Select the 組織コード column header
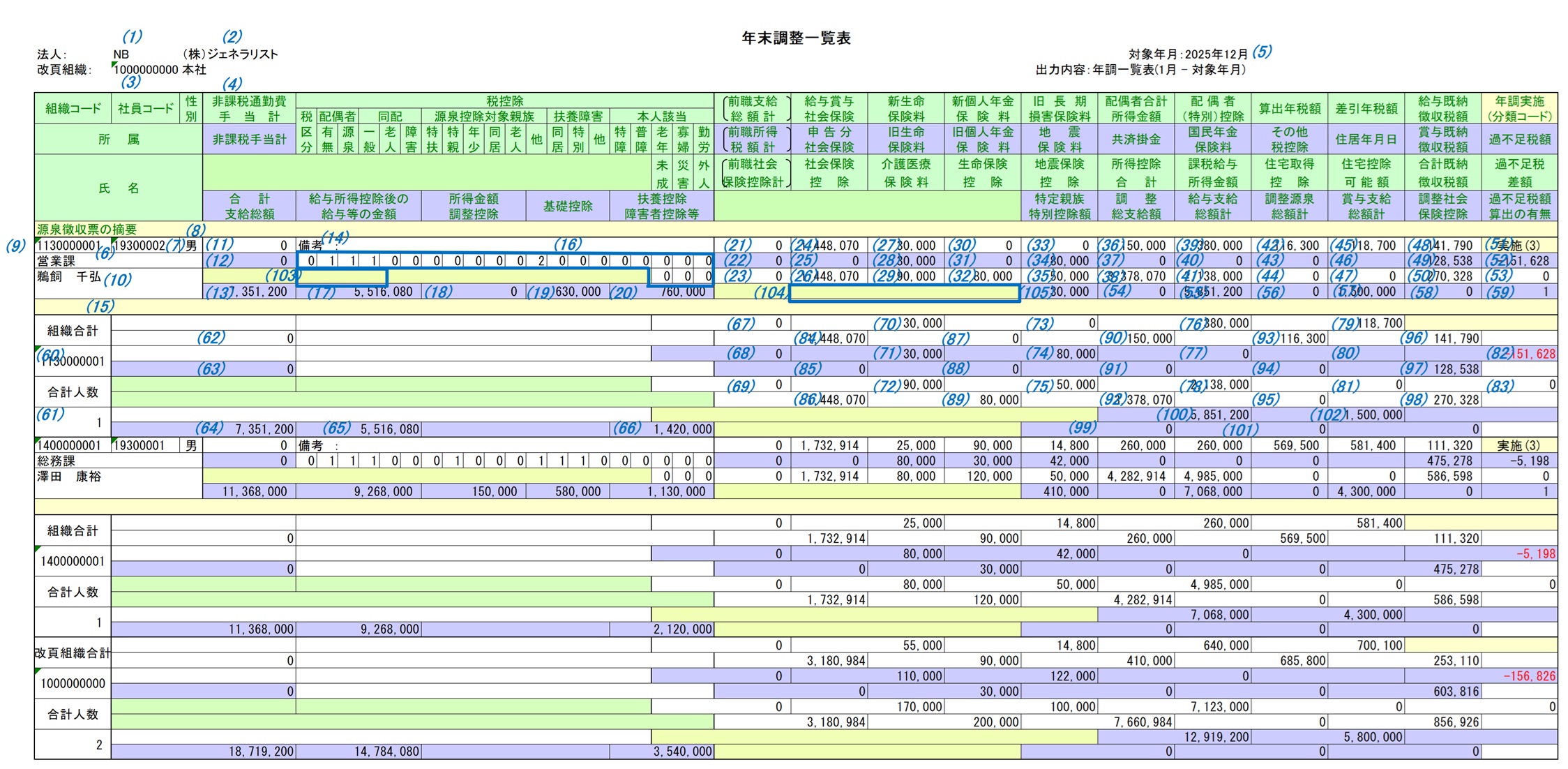Viewport: 1568px width, 769px height. pyautogui.click(x=73, y=108)
